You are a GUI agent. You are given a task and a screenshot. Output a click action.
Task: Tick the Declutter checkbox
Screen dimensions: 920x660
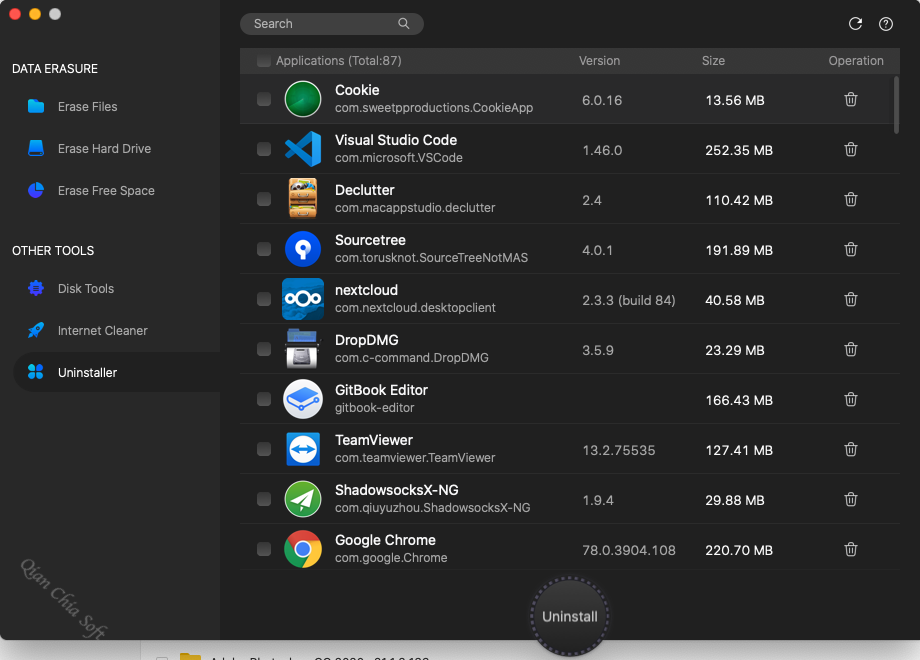pos(264,199)
